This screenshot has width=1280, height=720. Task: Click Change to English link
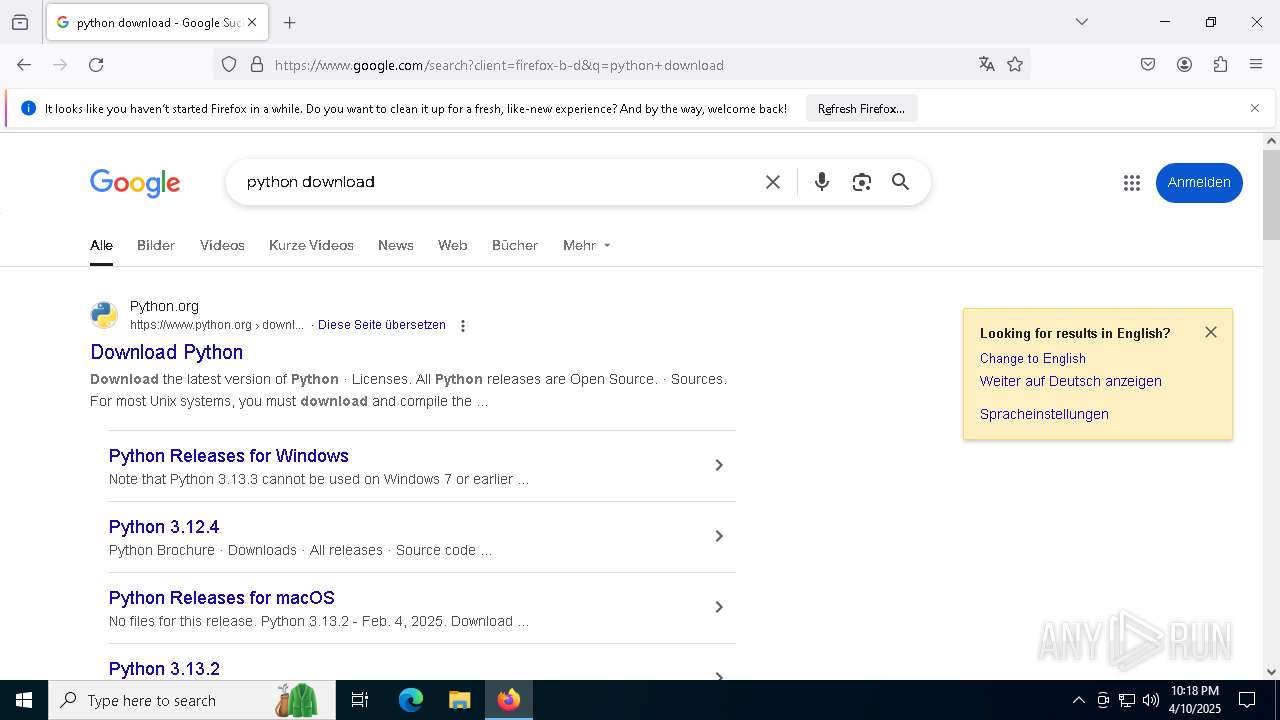[x=1033, y=358]
